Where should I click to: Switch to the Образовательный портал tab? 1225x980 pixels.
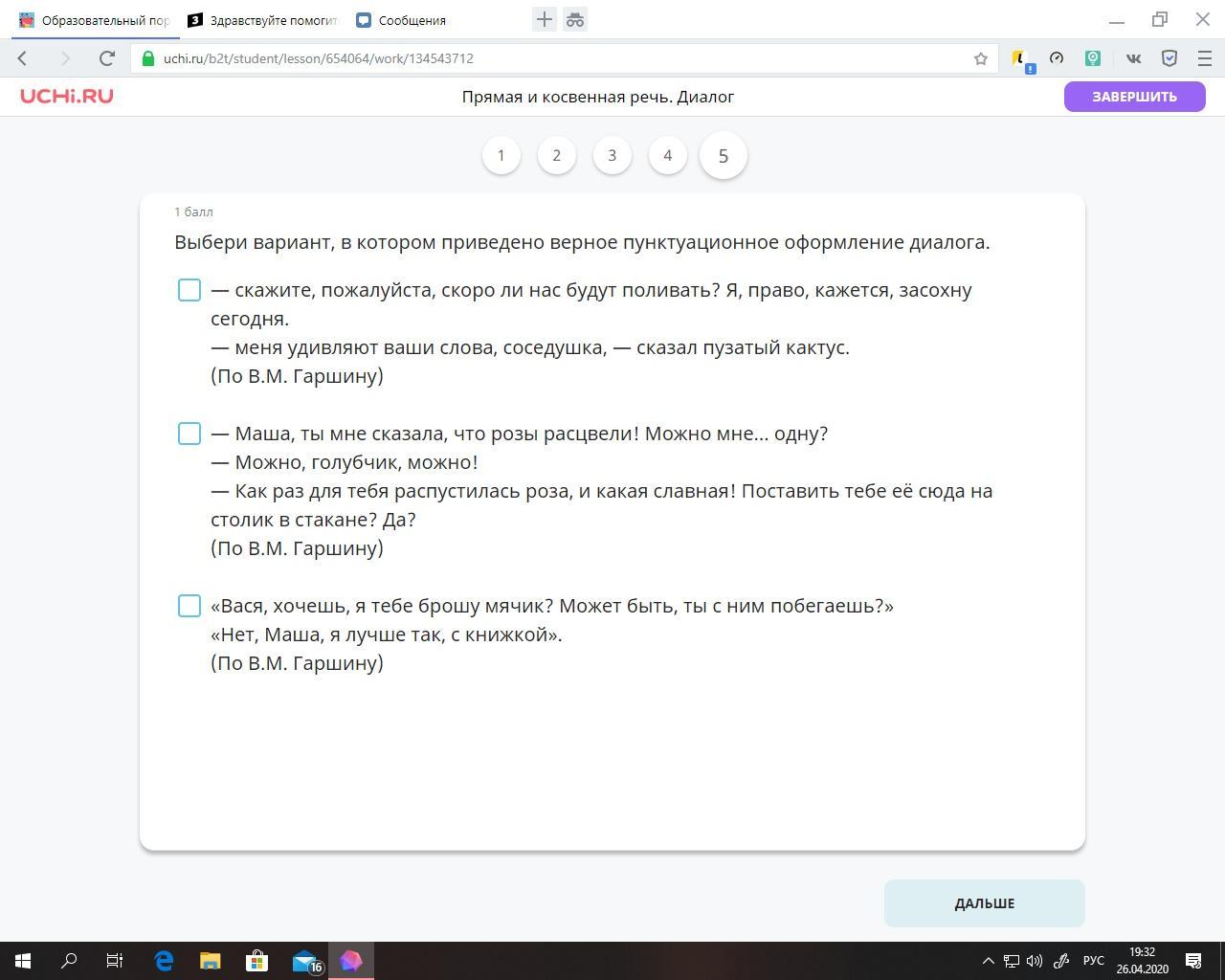(x=94, y=20)
